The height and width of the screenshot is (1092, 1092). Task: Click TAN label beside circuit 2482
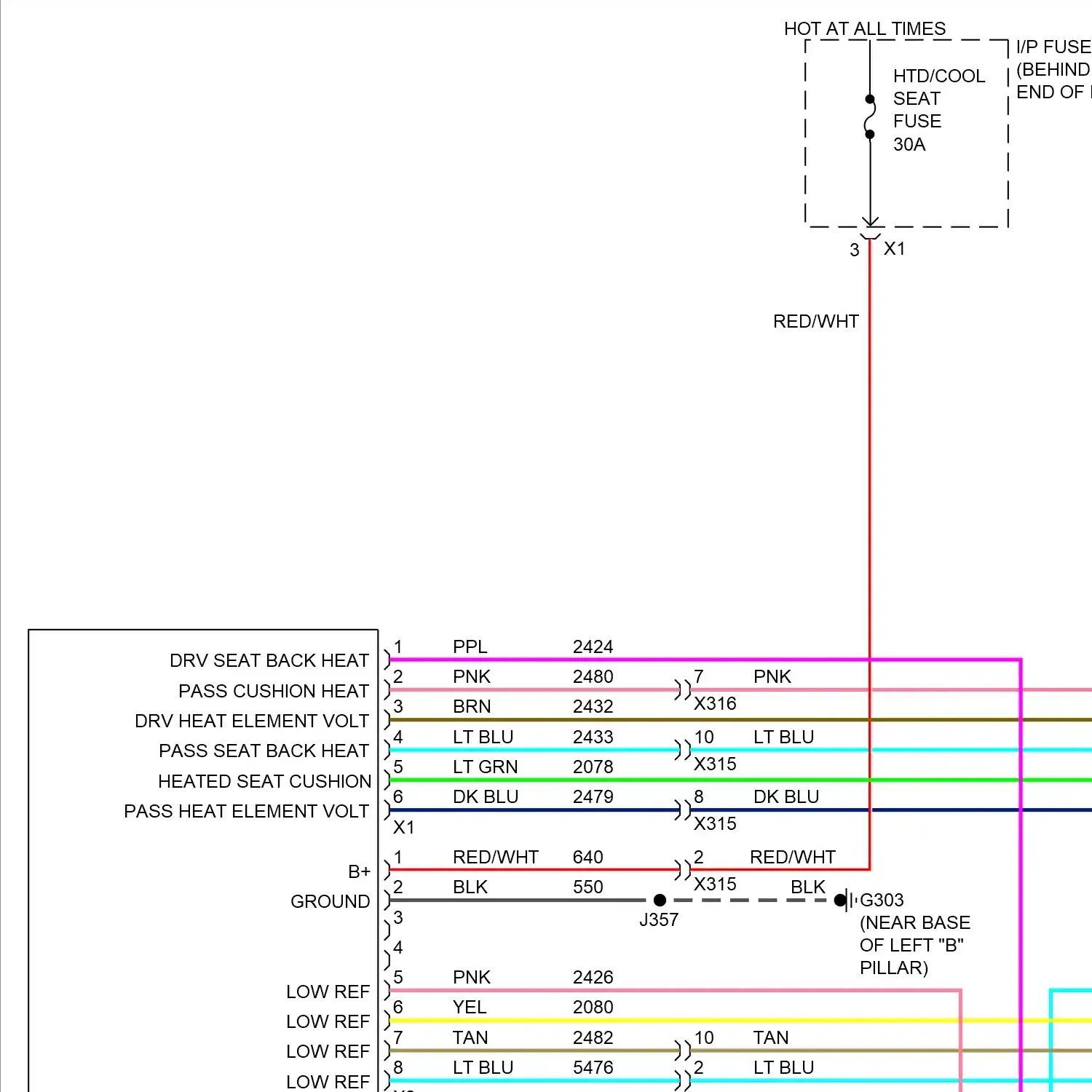[x=470, y=1037]
